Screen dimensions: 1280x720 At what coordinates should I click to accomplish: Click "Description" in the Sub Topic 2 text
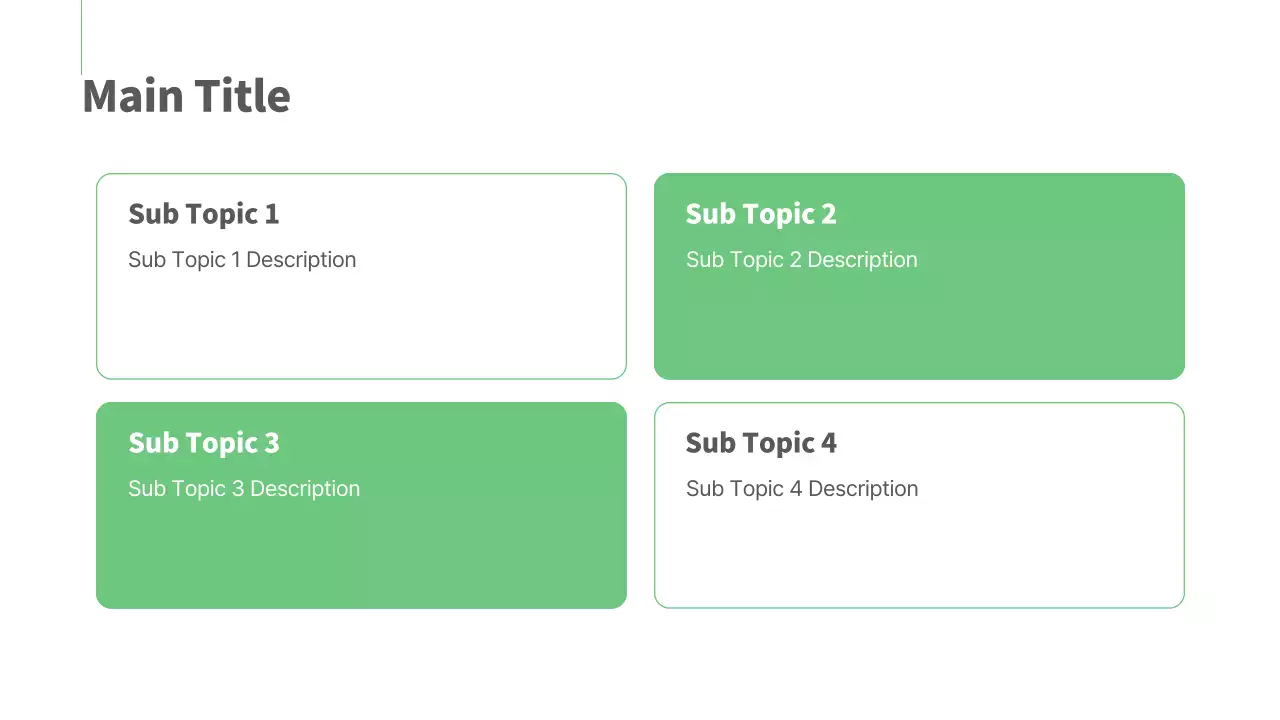[x=862, y=260]
